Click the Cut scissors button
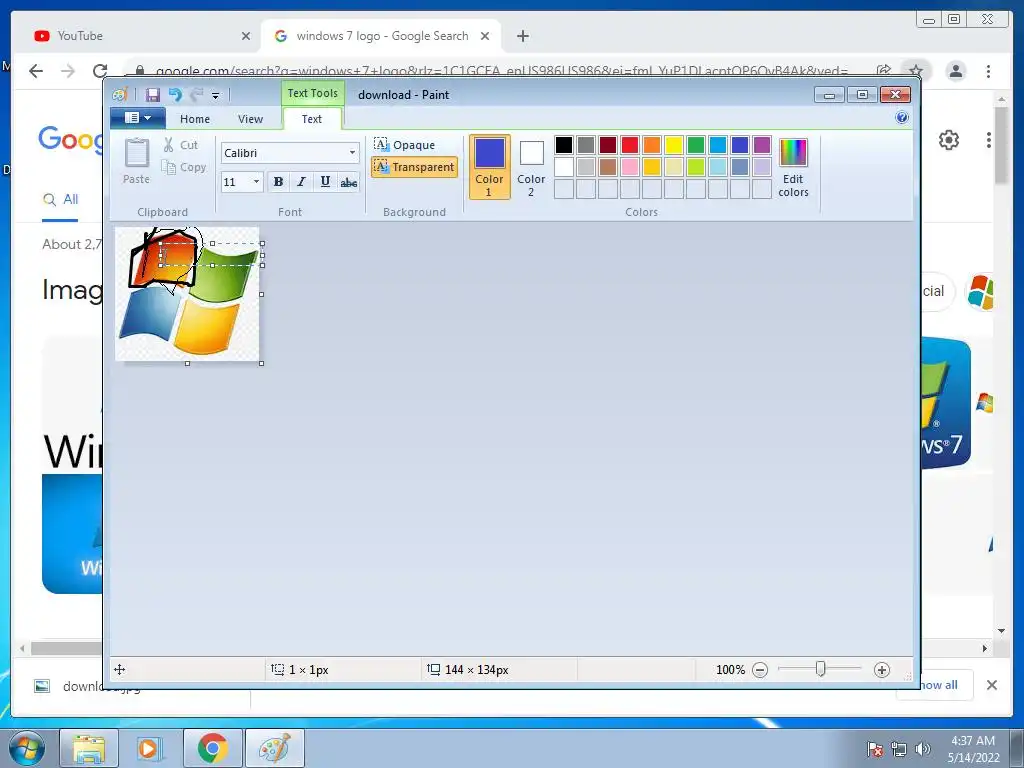 click(x=181, y=145)
